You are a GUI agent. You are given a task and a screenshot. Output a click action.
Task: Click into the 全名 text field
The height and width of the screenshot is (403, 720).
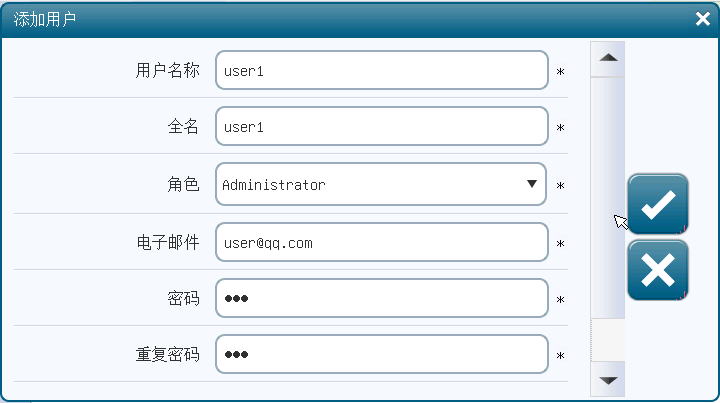381,127
